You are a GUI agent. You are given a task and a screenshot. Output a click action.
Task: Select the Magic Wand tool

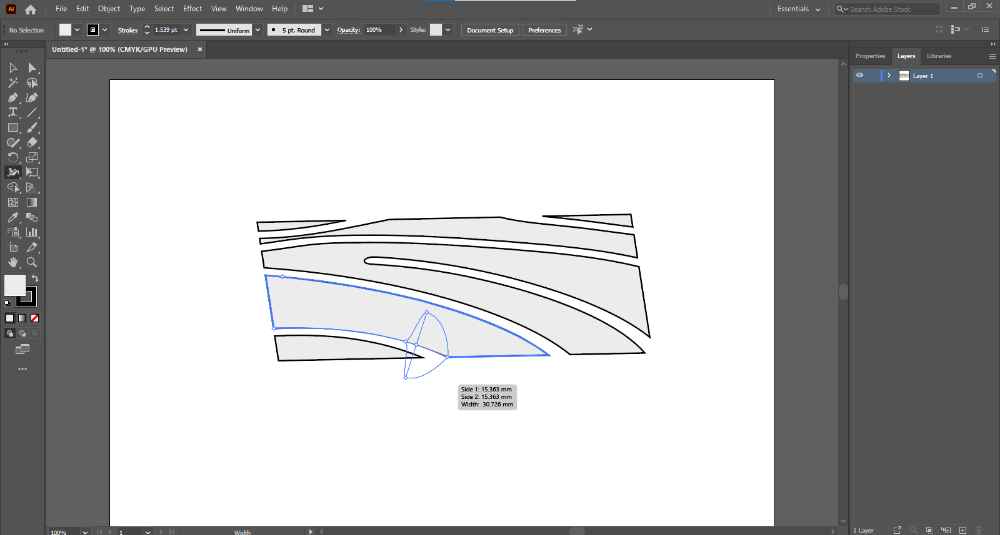(x=13, y=83)
